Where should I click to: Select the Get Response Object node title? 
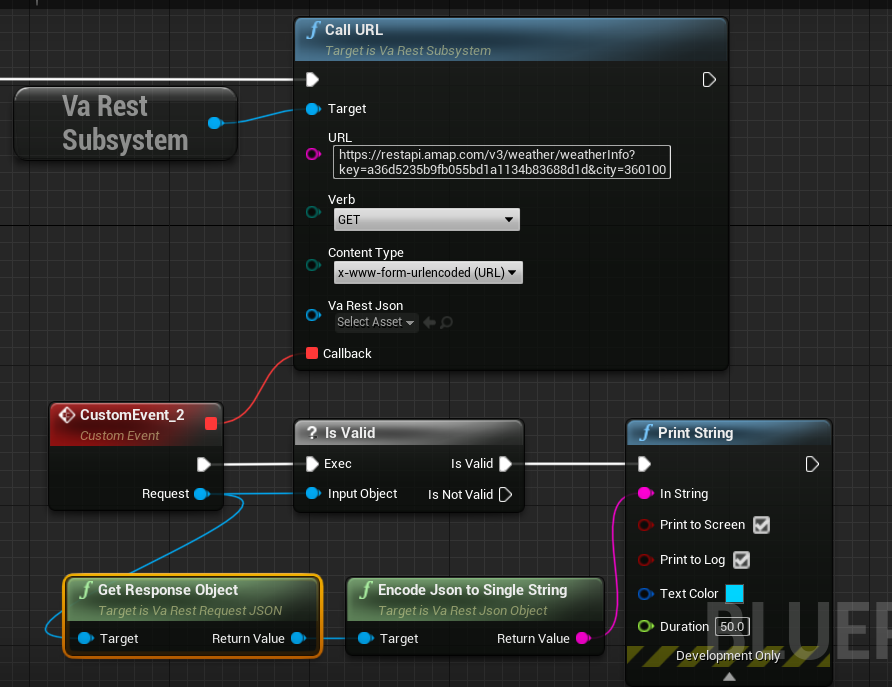coord(167,590)
